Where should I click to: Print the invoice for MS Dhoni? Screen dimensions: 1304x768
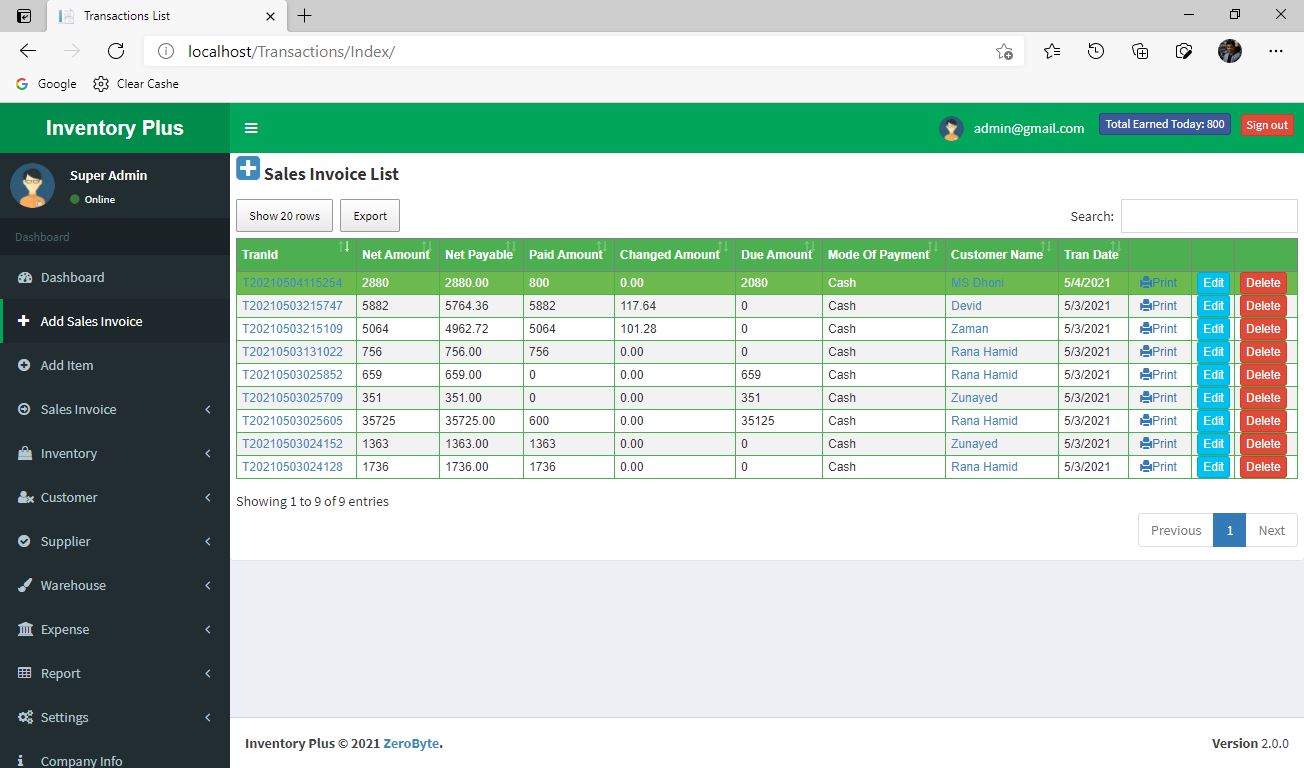pyautogui.click(x=1160, y=282)
